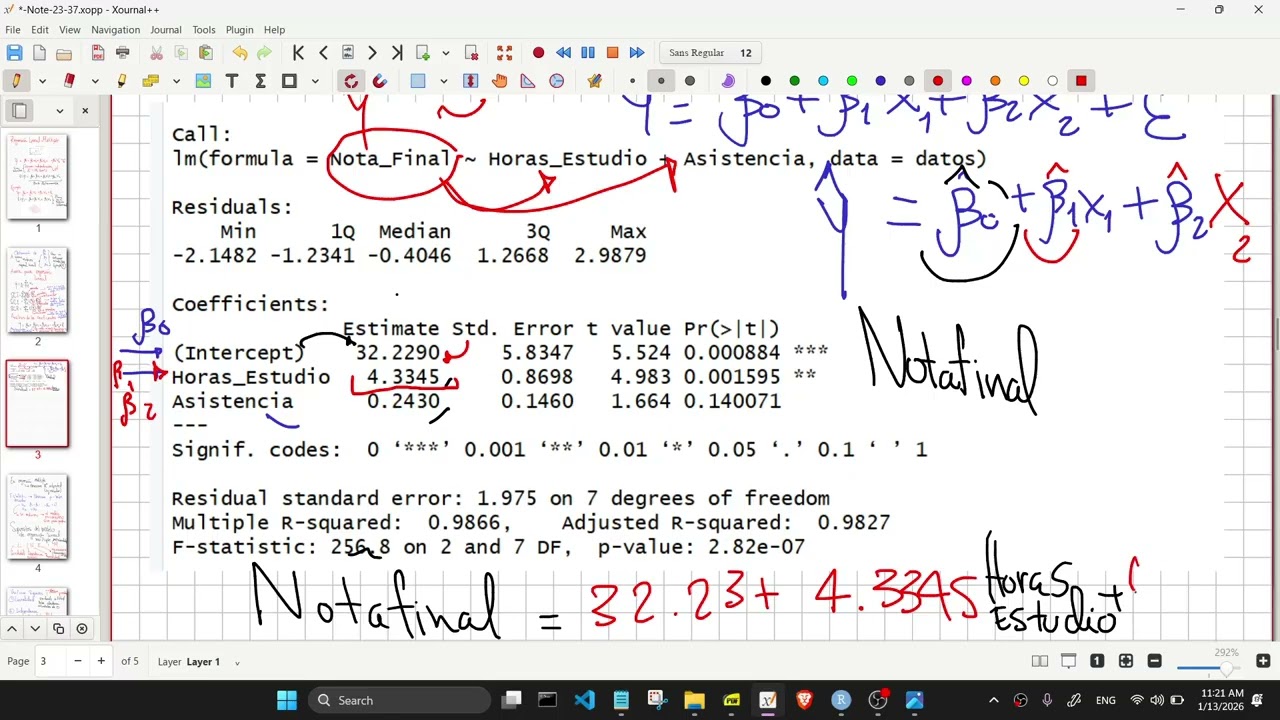Select the Image insert tool
The width and height of the screenshot is (1280, 720).
[x=204, y=81]
